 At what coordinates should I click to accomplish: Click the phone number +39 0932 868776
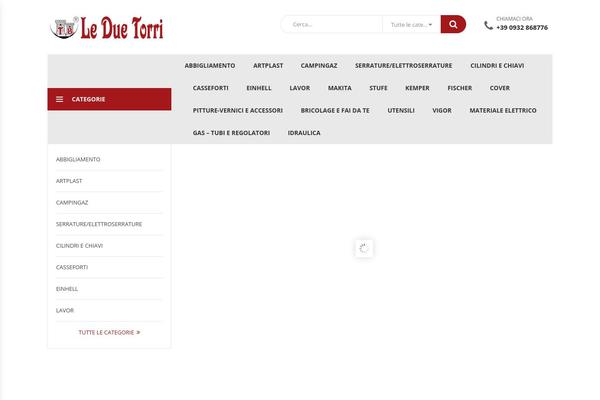(x=522, y=28)
